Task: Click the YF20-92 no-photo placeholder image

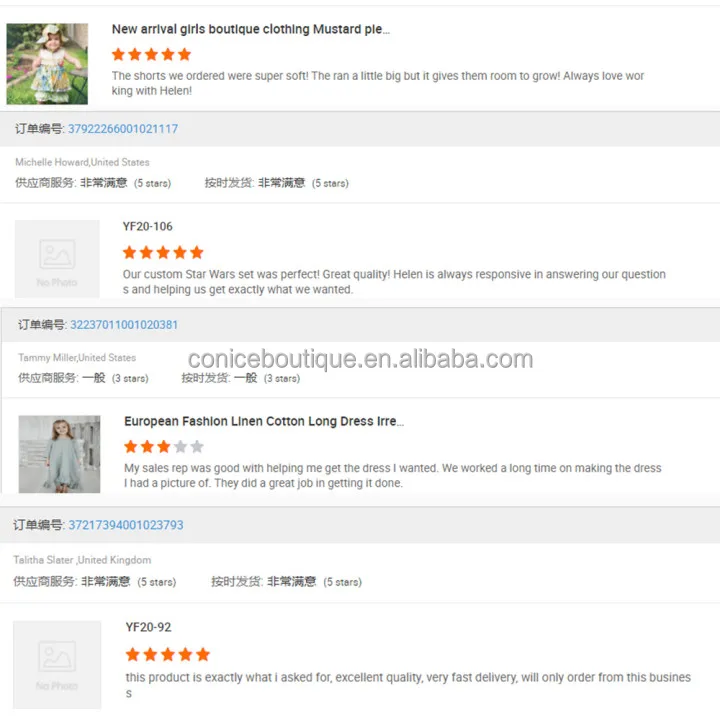Action: pyautogui.click(x=57, y=665)
